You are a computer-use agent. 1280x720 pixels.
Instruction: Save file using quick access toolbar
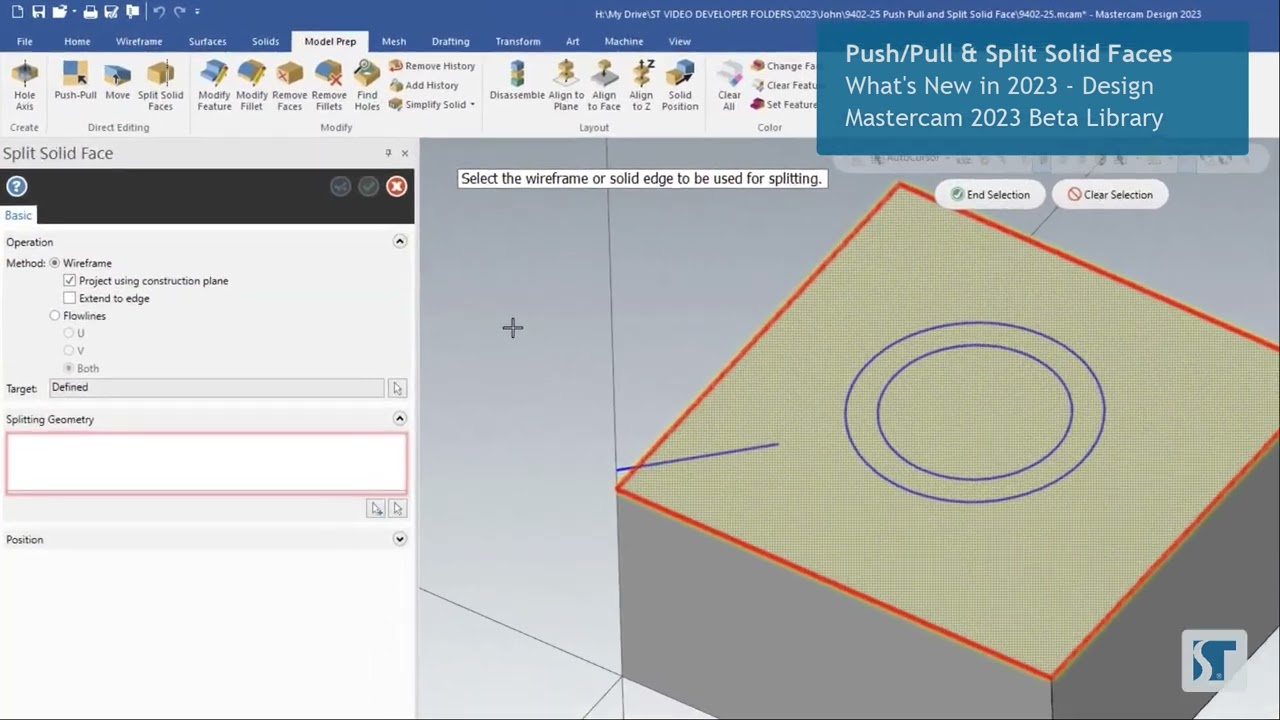(x=38, y=12)
